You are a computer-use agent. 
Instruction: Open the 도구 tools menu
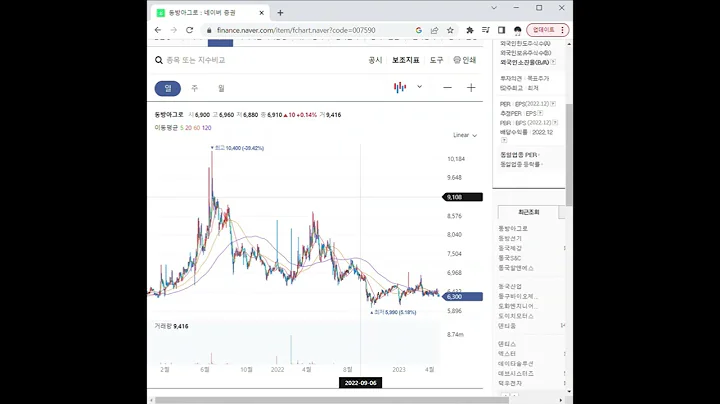[436, 60]
